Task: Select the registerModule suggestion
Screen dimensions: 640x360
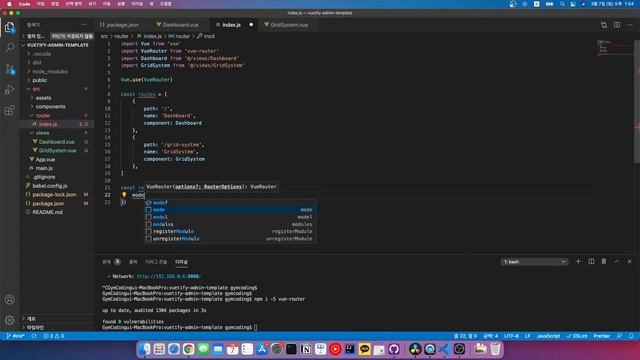Action: (x=231, y=231)
